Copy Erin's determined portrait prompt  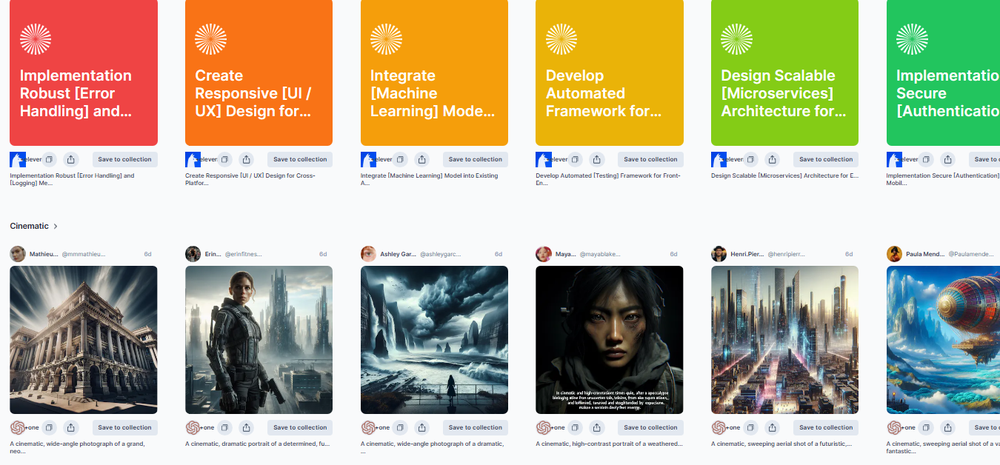(224, 427)
